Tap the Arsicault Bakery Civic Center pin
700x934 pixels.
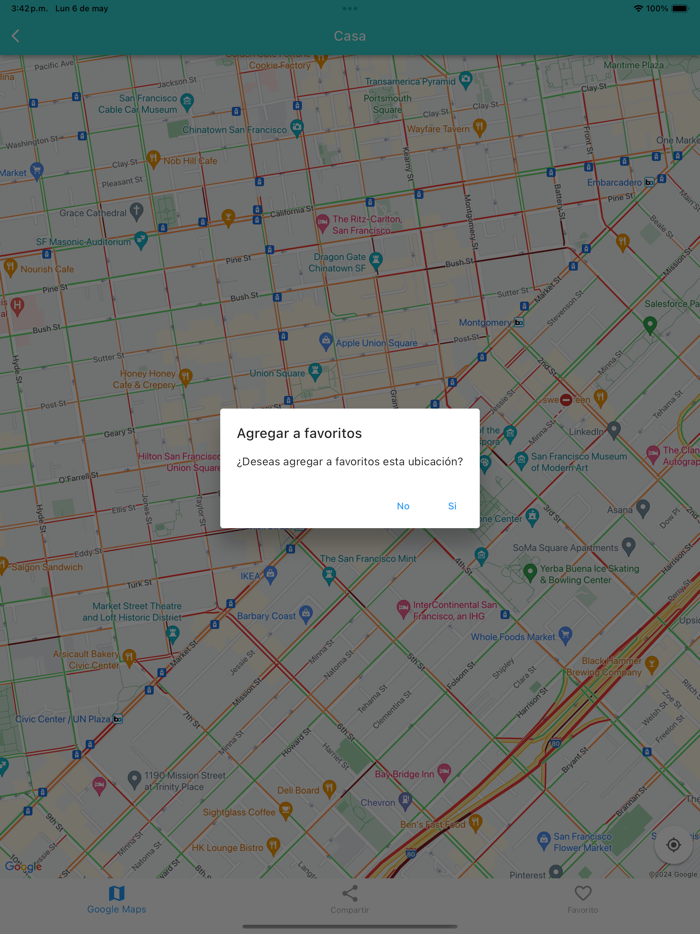click(129, 658)
